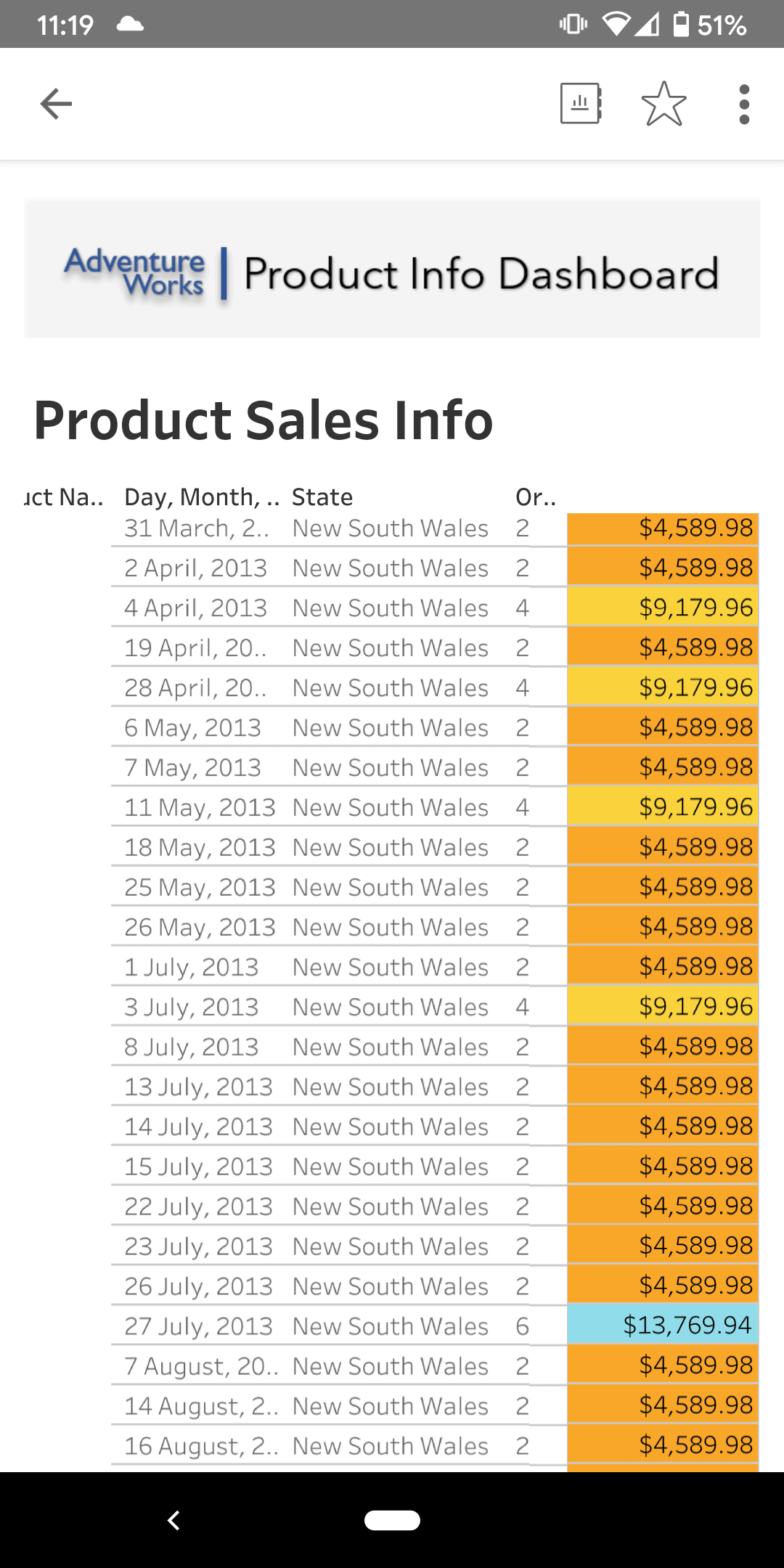Open the three-dot overflow menu
784x1568 pixels.
point(743,104)
